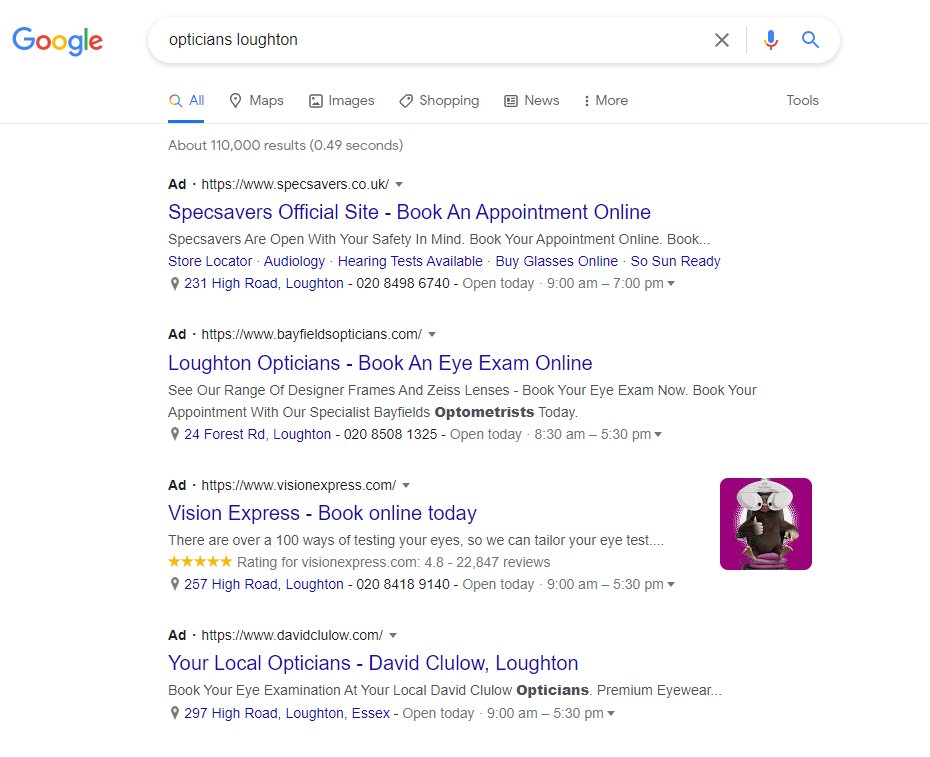
Task: Switch to the Maps tab
Action: click(256, 101)
